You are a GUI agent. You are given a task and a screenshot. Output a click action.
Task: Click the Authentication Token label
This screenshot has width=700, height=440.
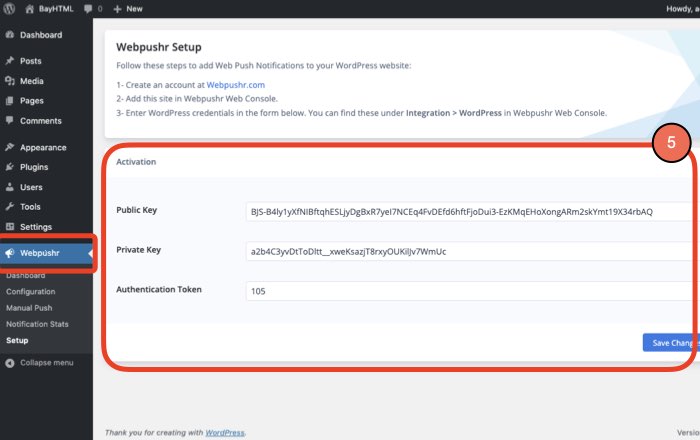coord(159,290)
